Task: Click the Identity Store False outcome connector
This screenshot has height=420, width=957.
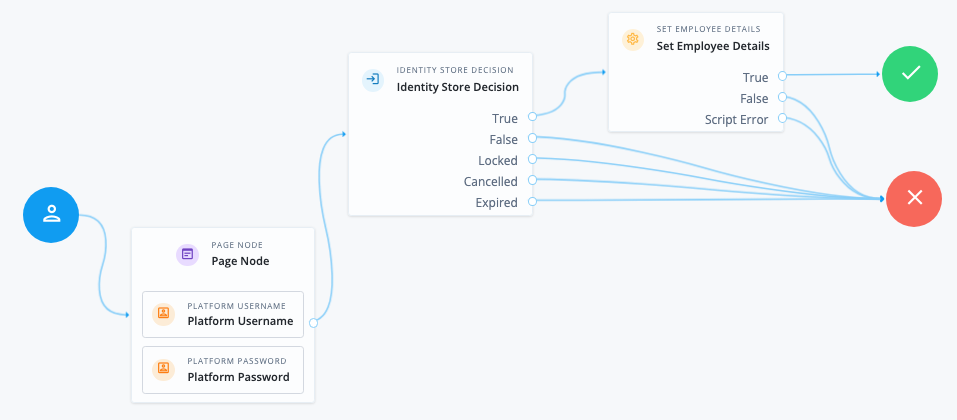Action: (x=532, y=139)
